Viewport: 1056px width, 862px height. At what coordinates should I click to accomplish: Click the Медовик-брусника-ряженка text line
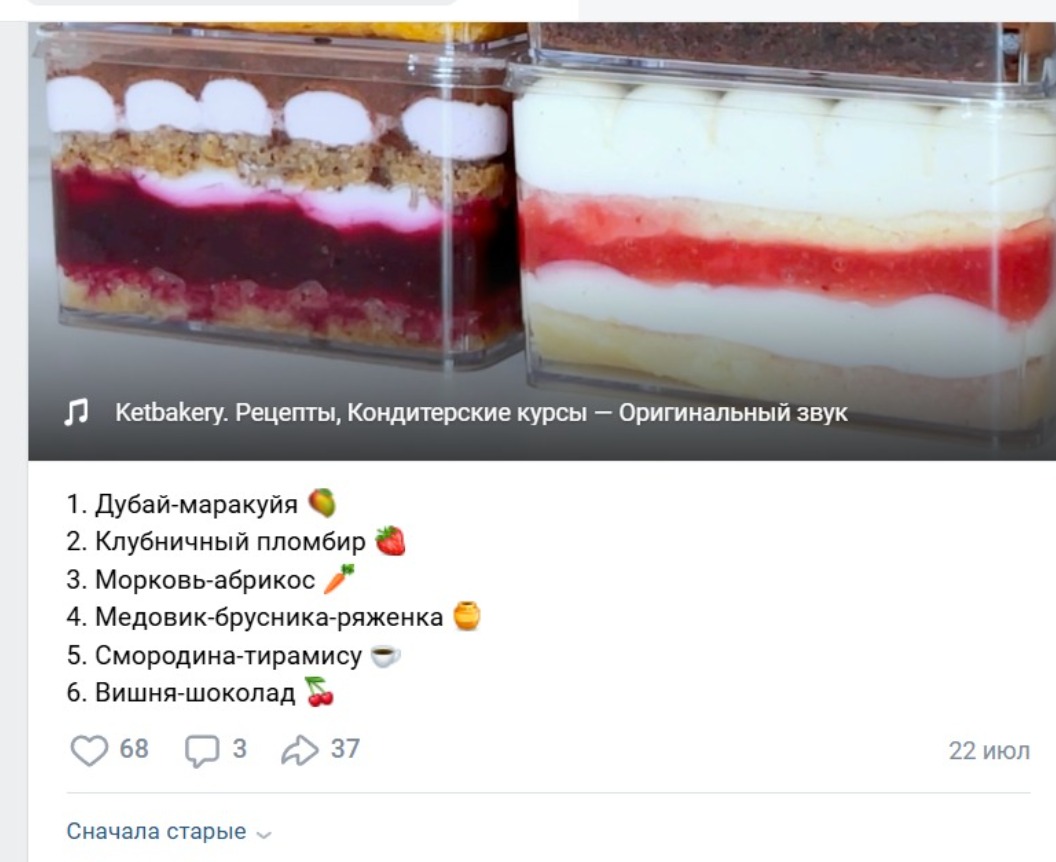tap(269, 617)
